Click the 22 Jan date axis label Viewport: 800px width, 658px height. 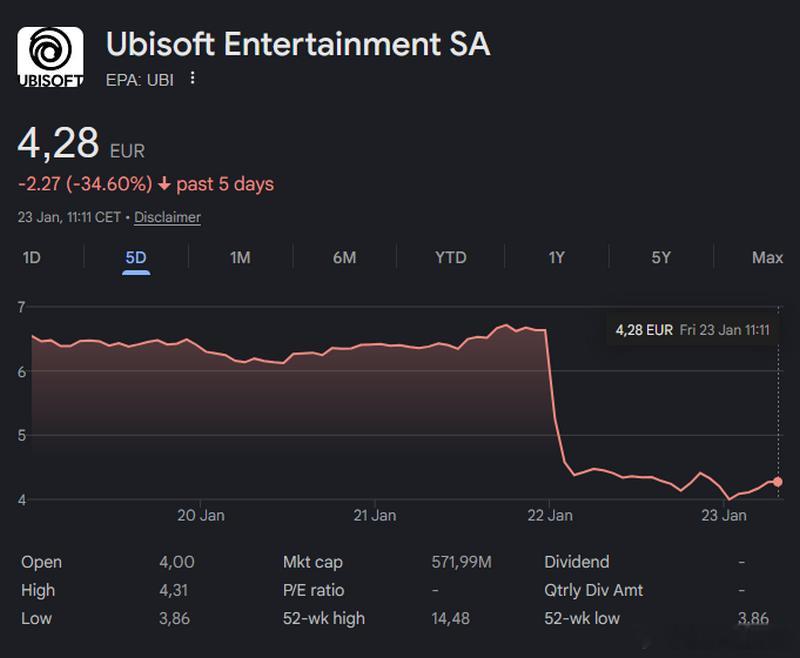[549, 516]
